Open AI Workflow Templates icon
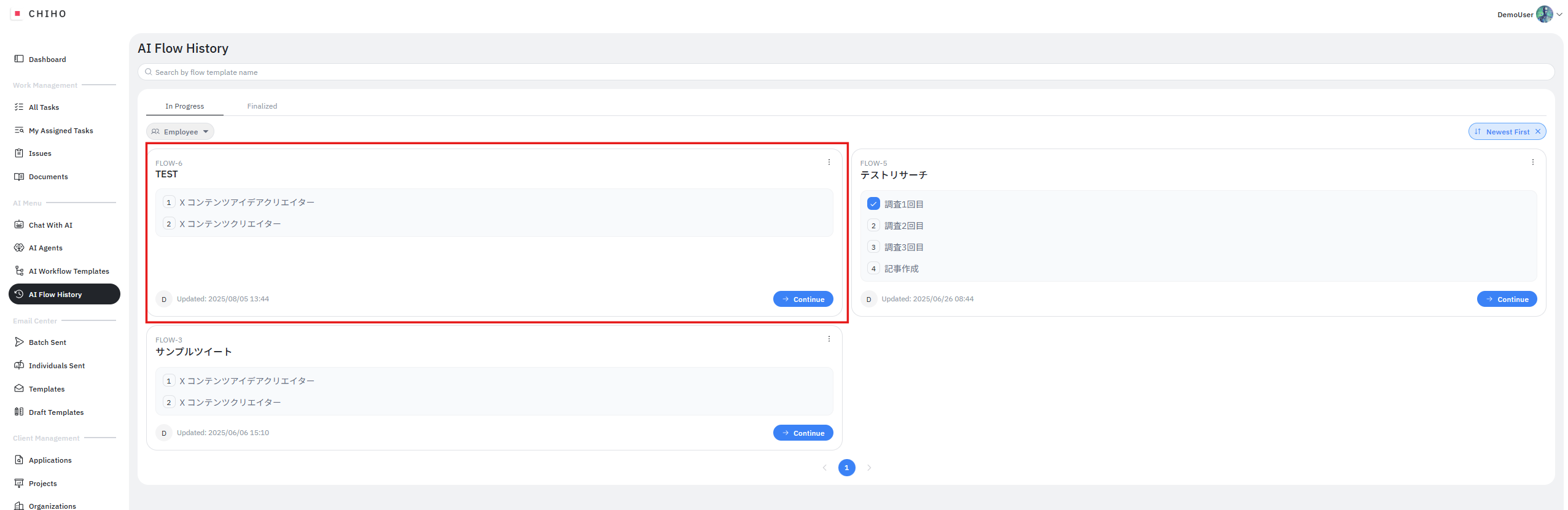 click(19, 271)
